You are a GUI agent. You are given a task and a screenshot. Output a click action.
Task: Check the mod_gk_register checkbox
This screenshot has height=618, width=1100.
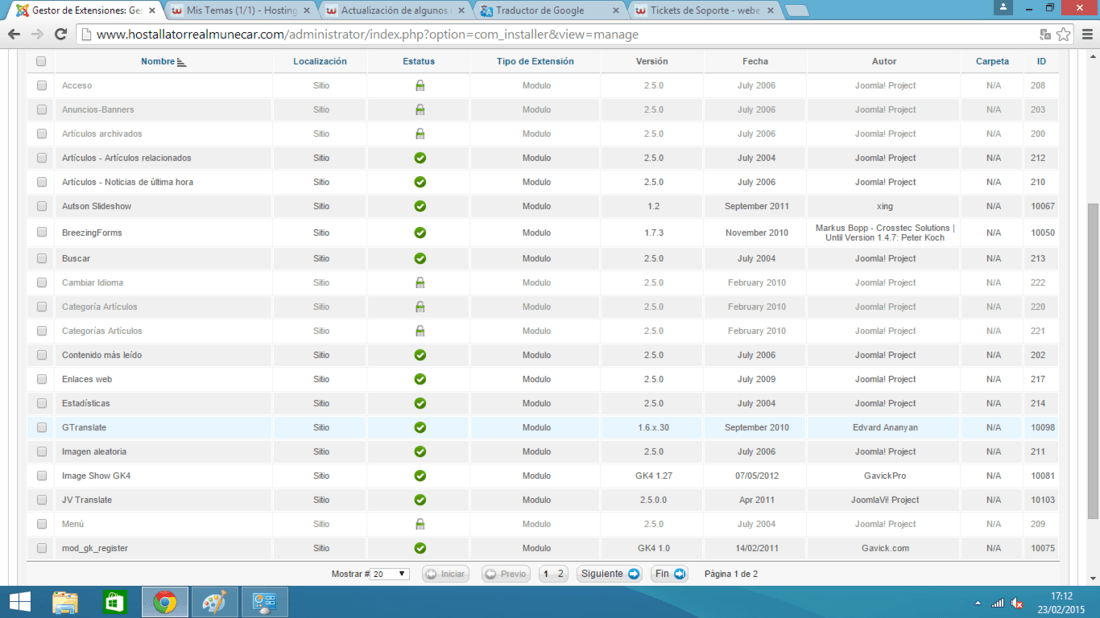tap(41, 548)
